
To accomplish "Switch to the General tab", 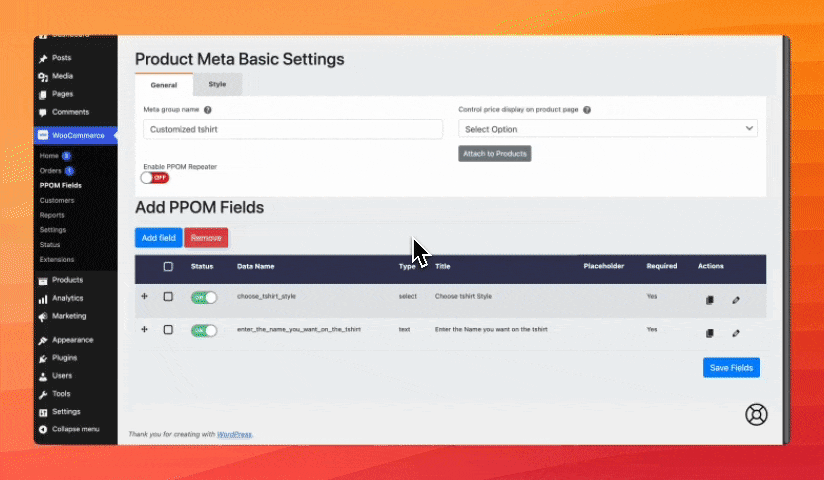I will [x=164, y=85].
